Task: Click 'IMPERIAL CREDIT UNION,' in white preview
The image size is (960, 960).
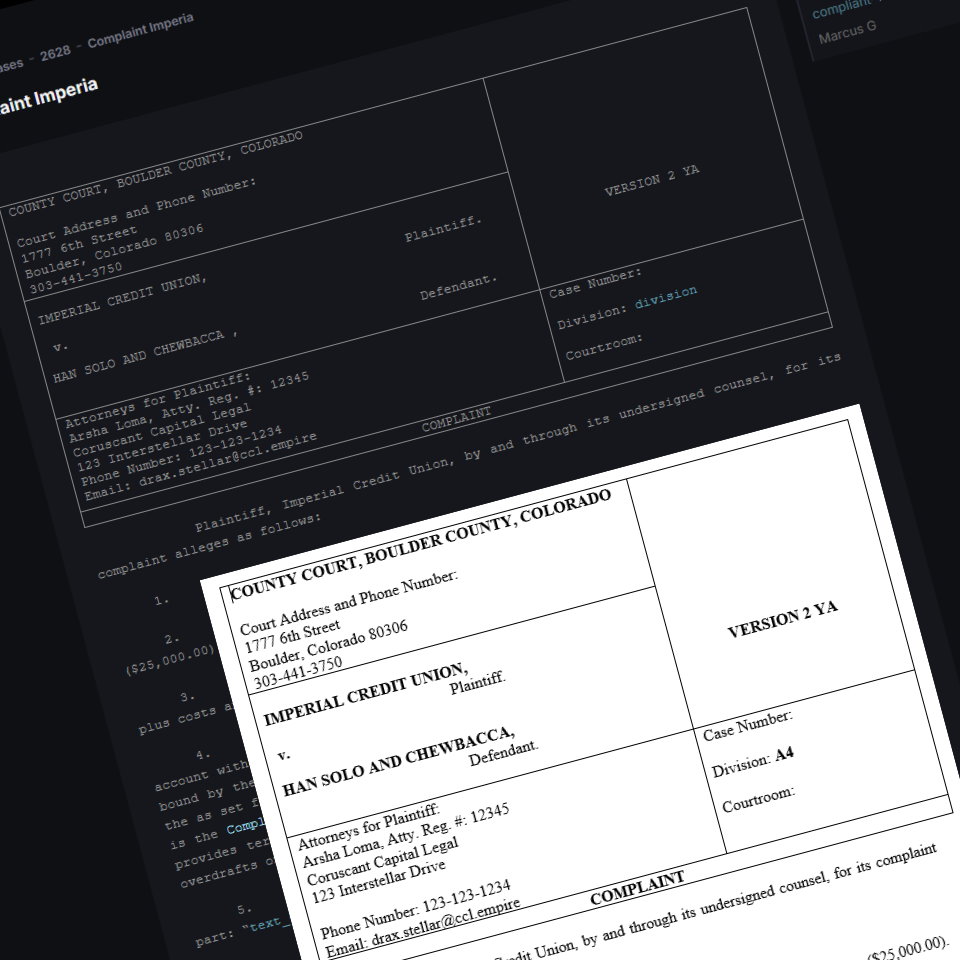Action: [366, 695]
